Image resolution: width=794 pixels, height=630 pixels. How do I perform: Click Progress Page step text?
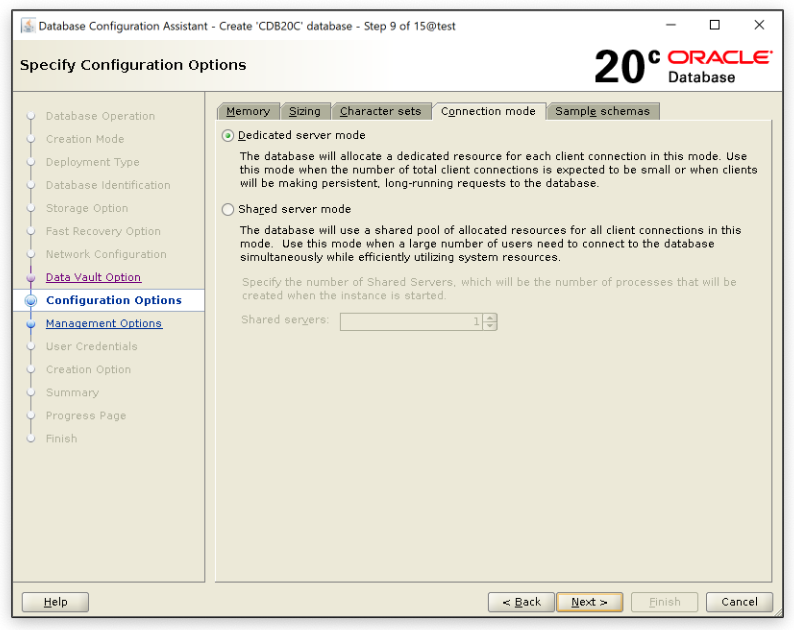tap(86, 416)
